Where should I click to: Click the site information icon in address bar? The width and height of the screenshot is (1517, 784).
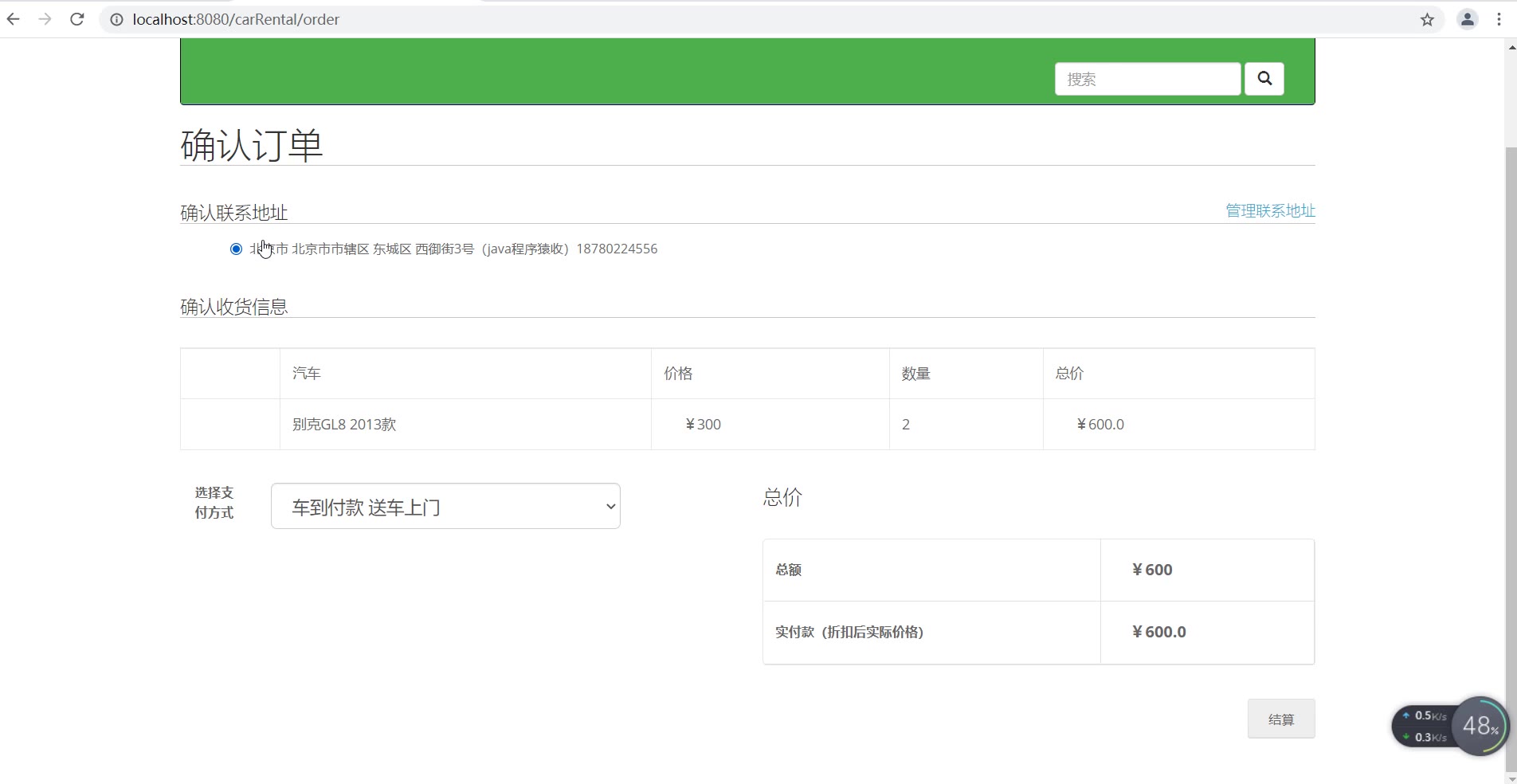pyautogui.click(x=116, y=19)
